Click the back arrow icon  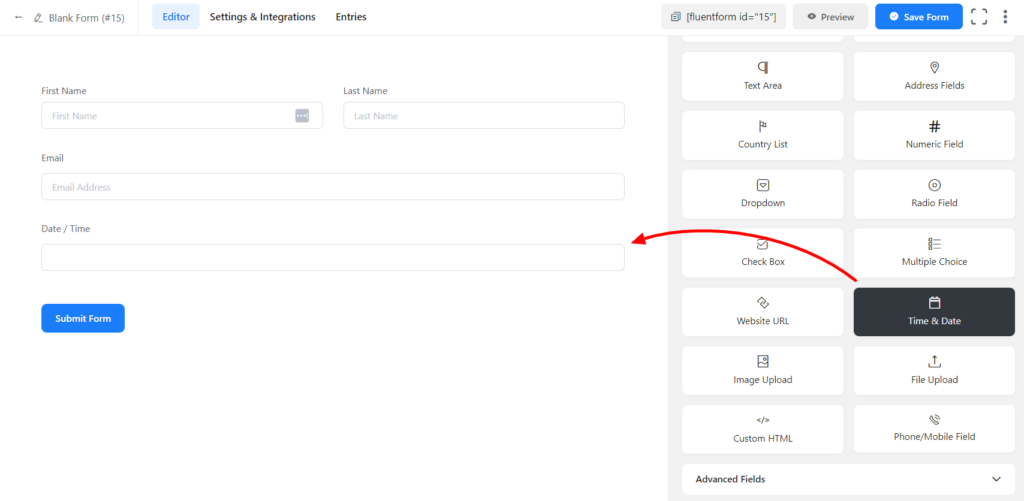click(18, 17)
